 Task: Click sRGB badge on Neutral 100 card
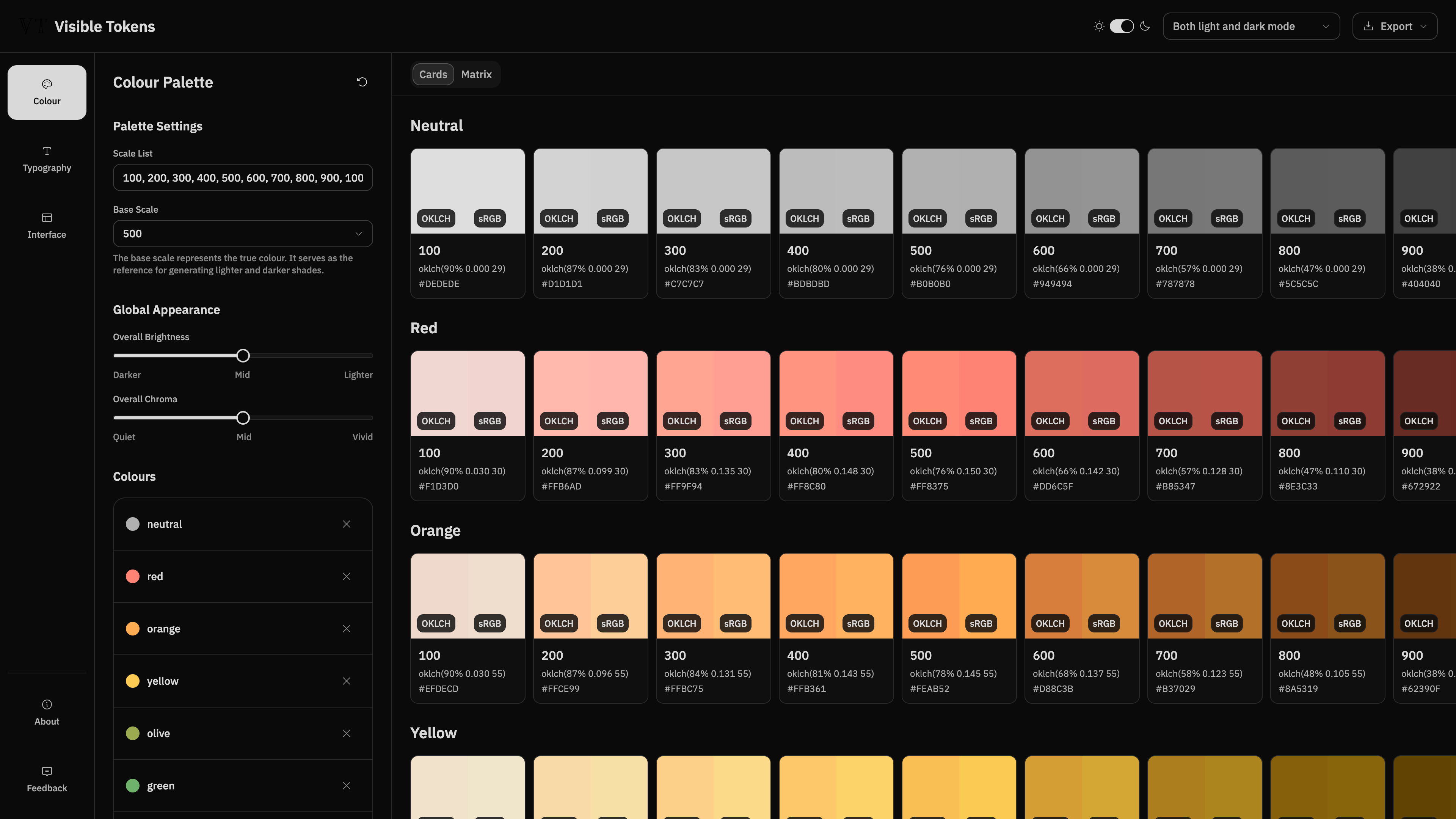[490, 219]
